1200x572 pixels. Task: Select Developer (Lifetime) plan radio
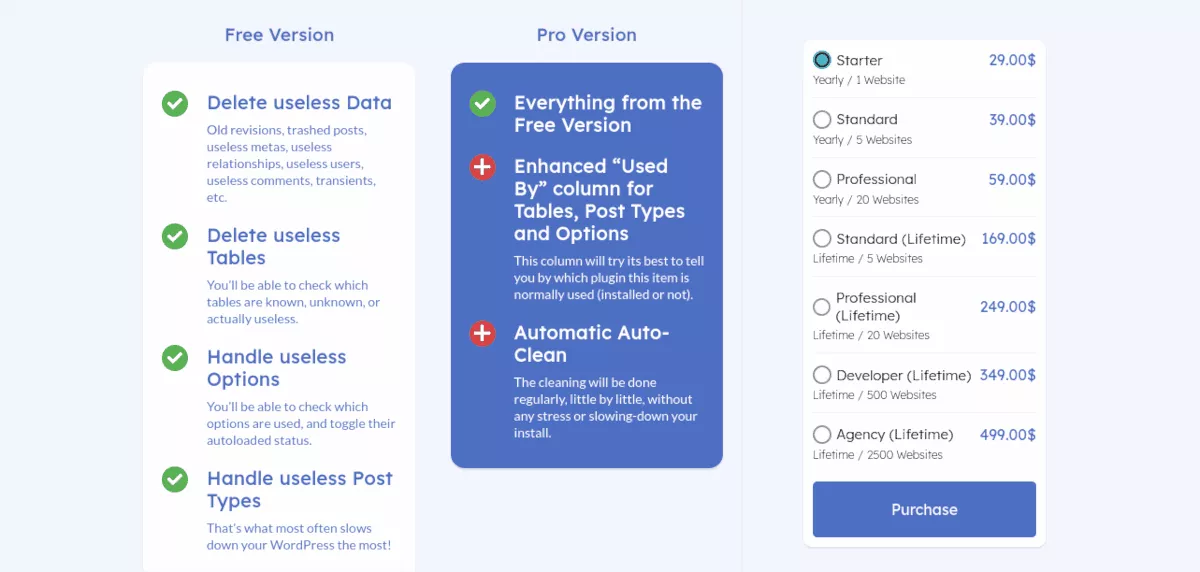tap(822, 375)
